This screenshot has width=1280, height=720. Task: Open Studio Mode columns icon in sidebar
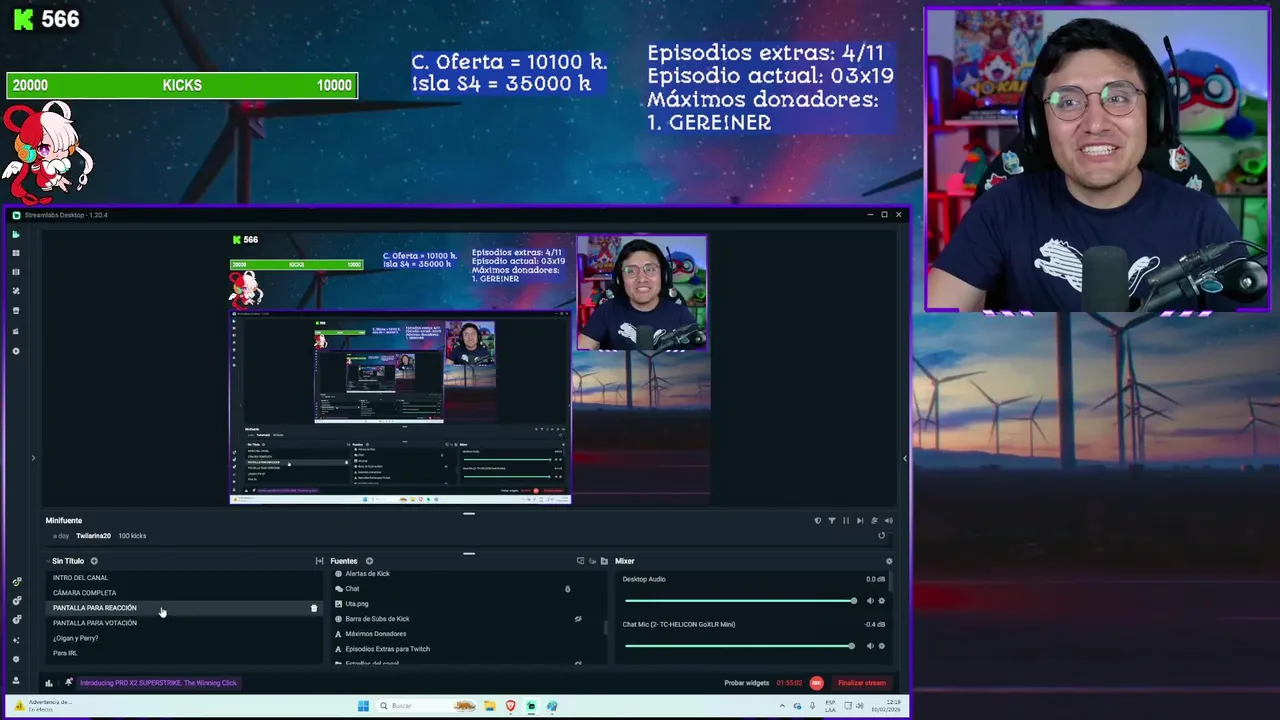point(16,272)
